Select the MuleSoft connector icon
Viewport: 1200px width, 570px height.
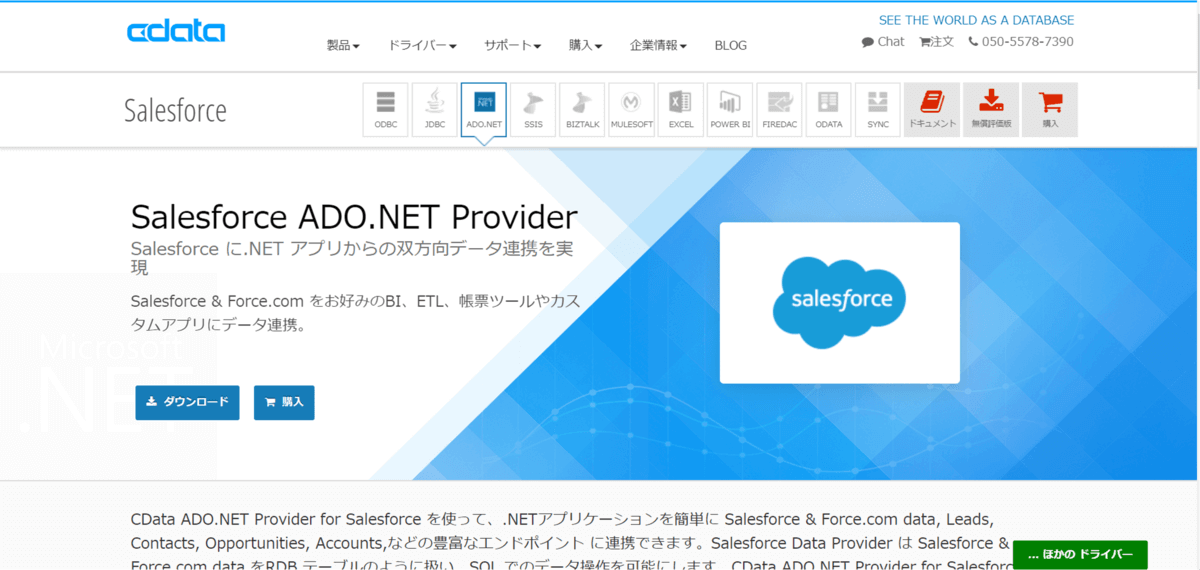coord(631,109)
